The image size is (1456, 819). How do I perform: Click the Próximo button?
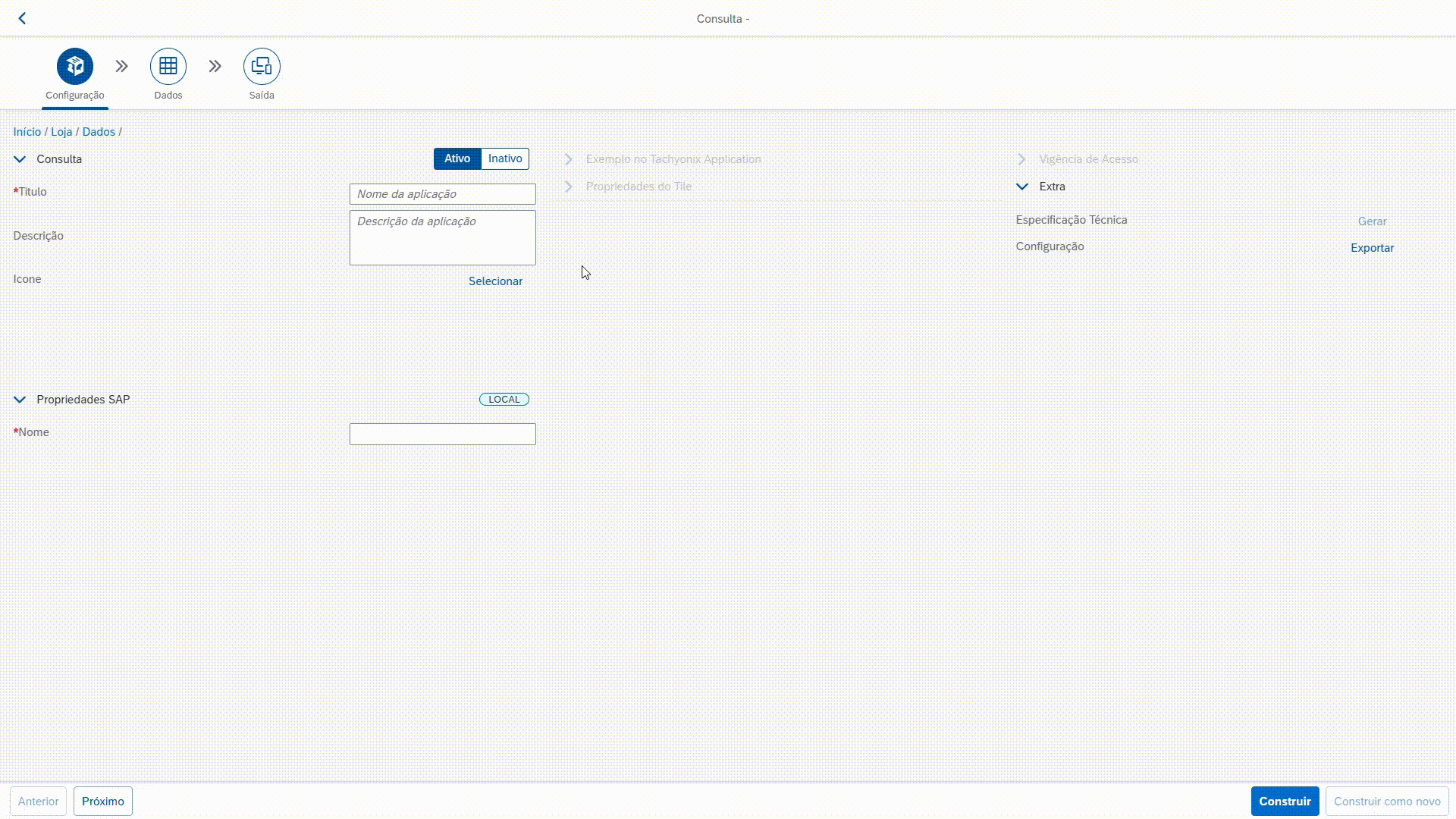[x=103, y=802]
